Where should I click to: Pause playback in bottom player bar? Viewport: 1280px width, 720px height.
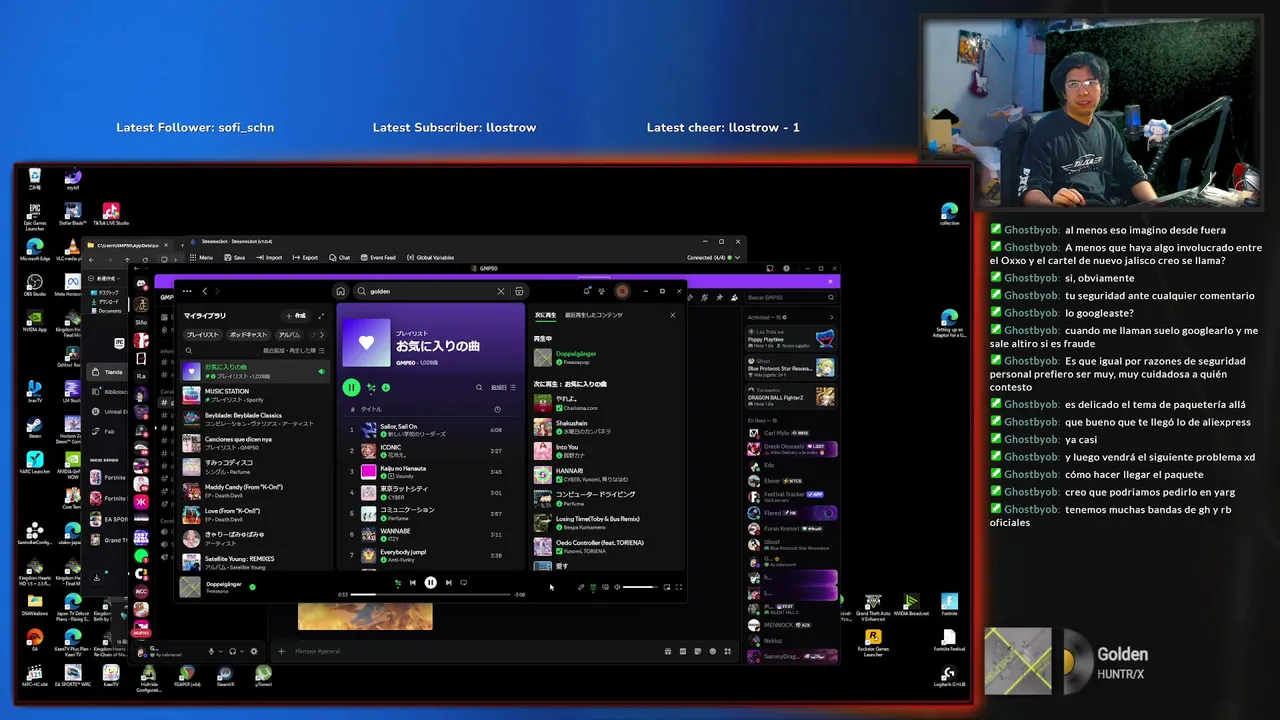pos(430,583)
